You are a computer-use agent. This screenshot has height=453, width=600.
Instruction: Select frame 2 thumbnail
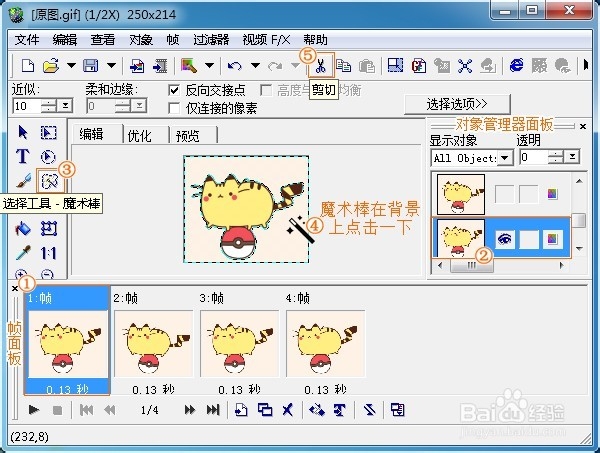[154, 343]
